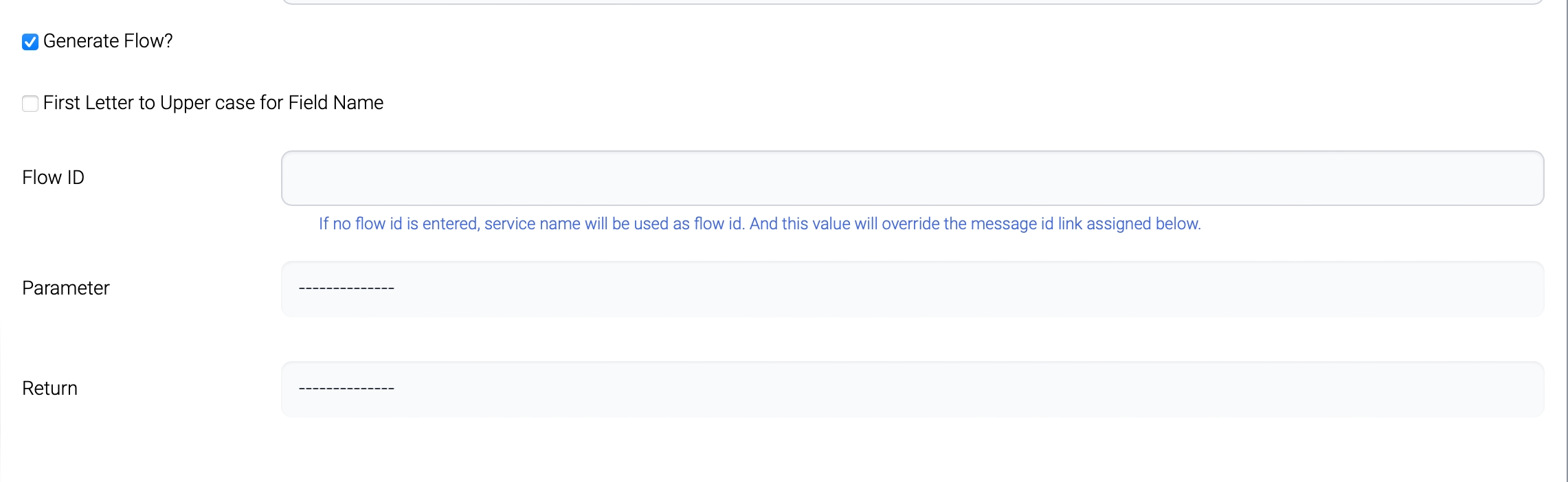Enable First Letter to Upper case checkbox
Image resolution: width=1568 pixels, height=482 pixels.
point(30,104)
